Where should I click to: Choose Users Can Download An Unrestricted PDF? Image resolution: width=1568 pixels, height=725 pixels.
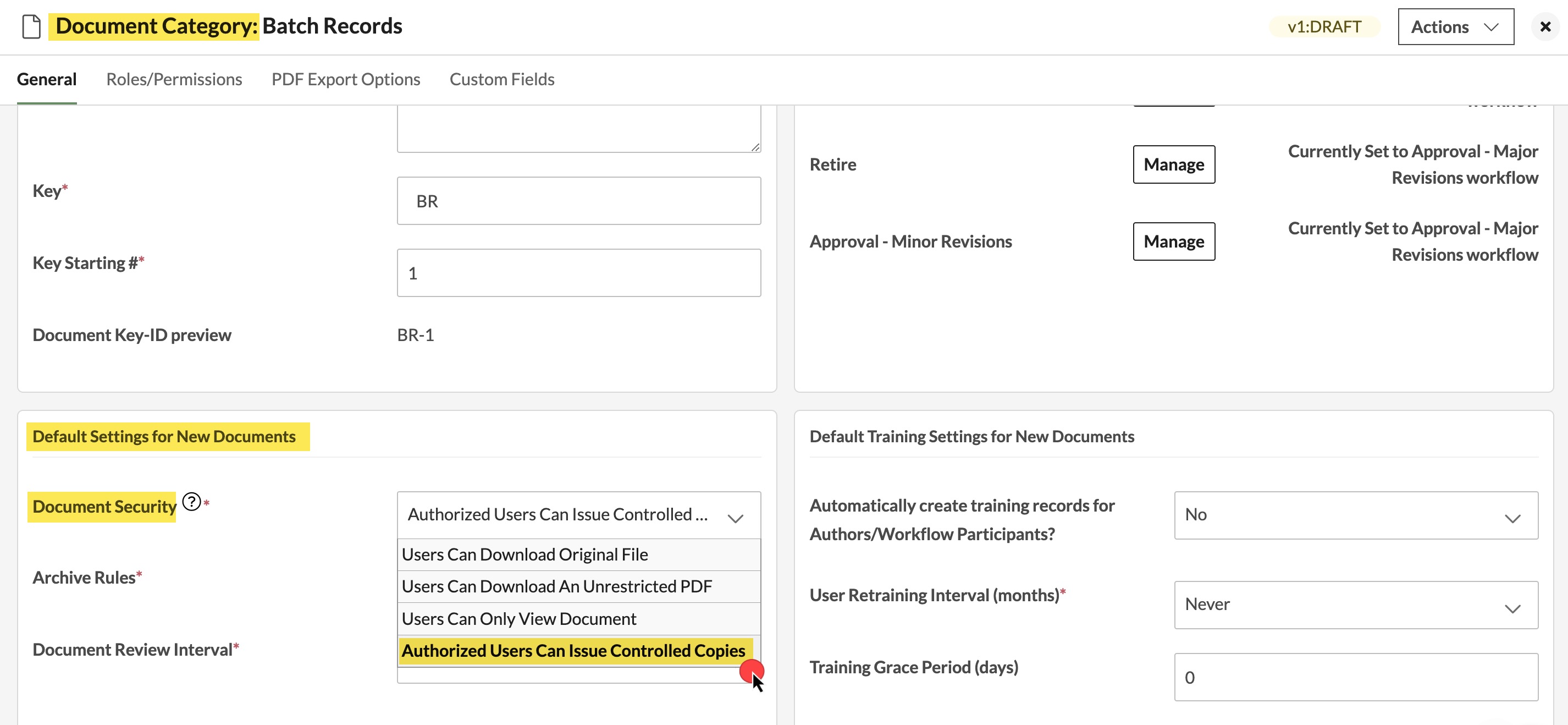578,586
